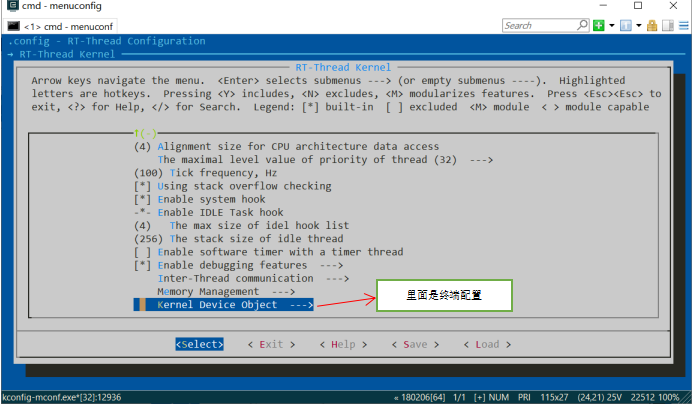Click the < Save > button
This screenshot has height=405, width=693.
point(415,344)
